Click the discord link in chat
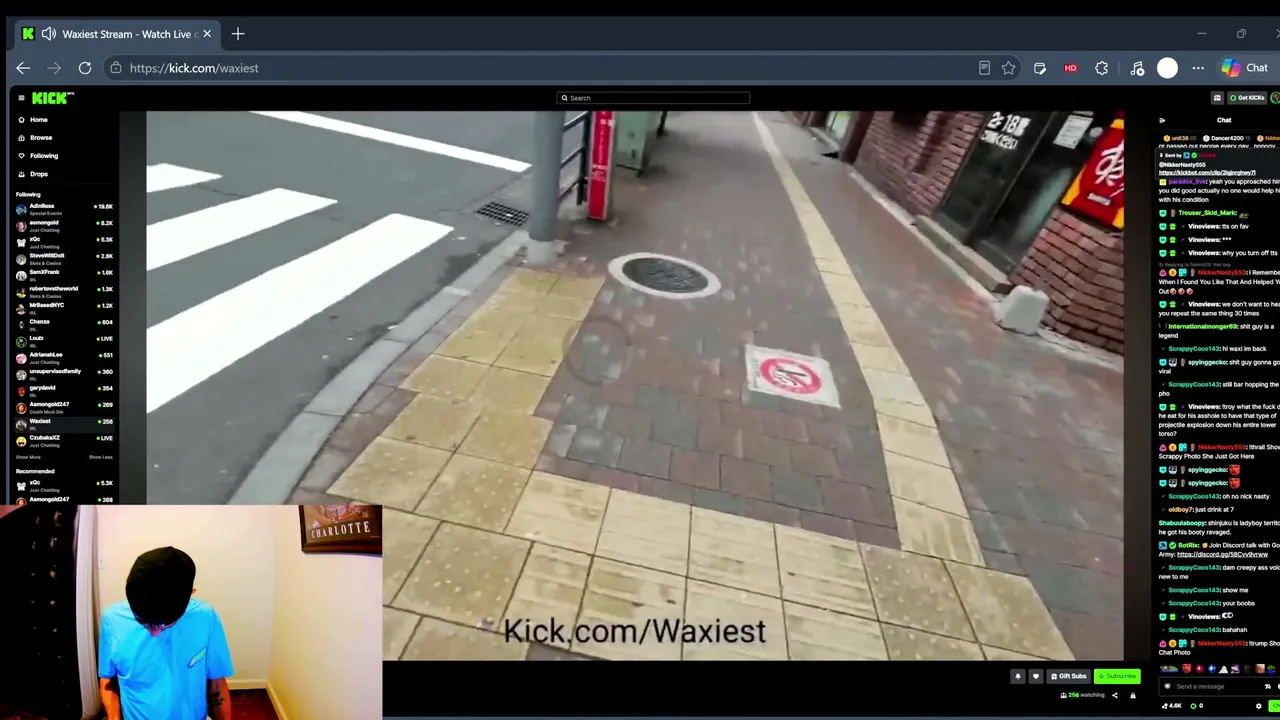The width and height of the screenshot is (1280, 720). pyautogui.click(x=1222, y=554)
